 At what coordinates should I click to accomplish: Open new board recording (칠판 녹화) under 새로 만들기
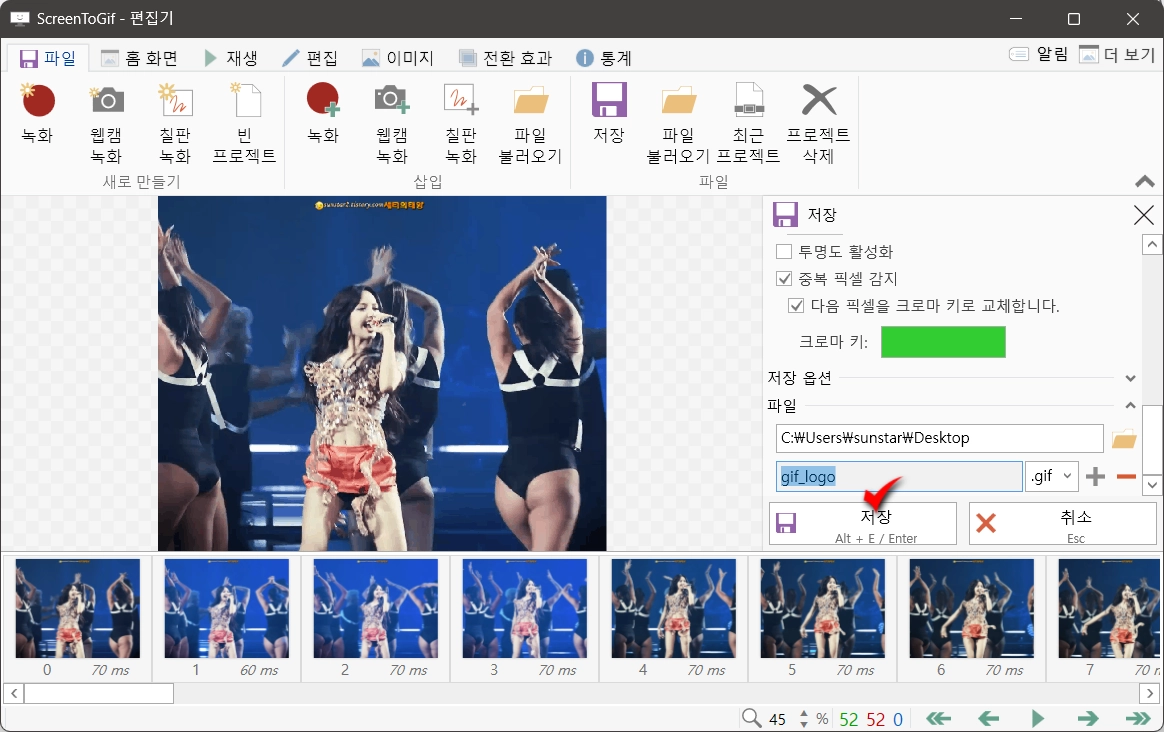click(x=175, y=122)
